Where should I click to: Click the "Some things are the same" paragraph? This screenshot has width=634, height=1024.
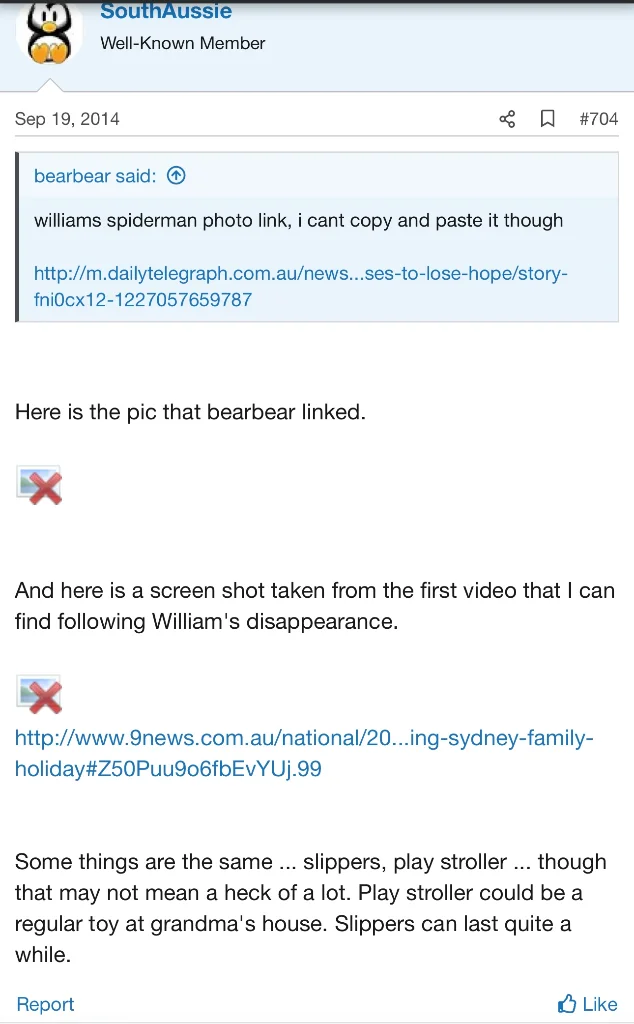tap(310, 907)
